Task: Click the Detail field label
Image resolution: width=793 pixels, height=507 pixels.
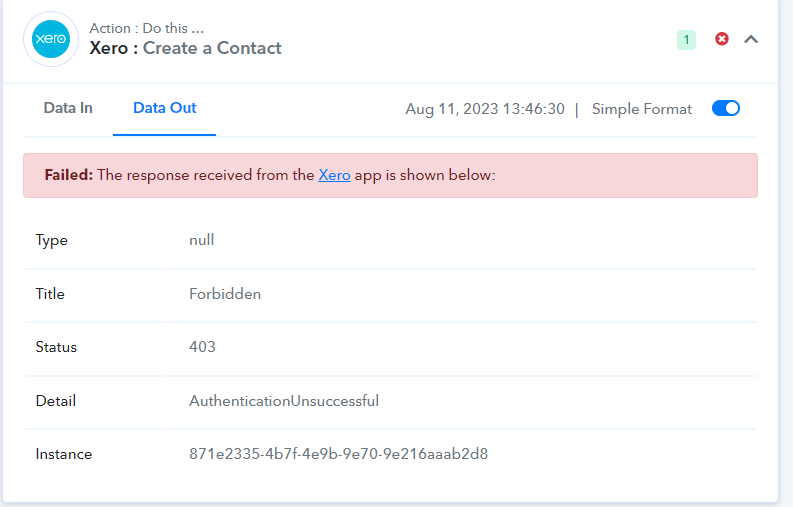Action: 56,401
